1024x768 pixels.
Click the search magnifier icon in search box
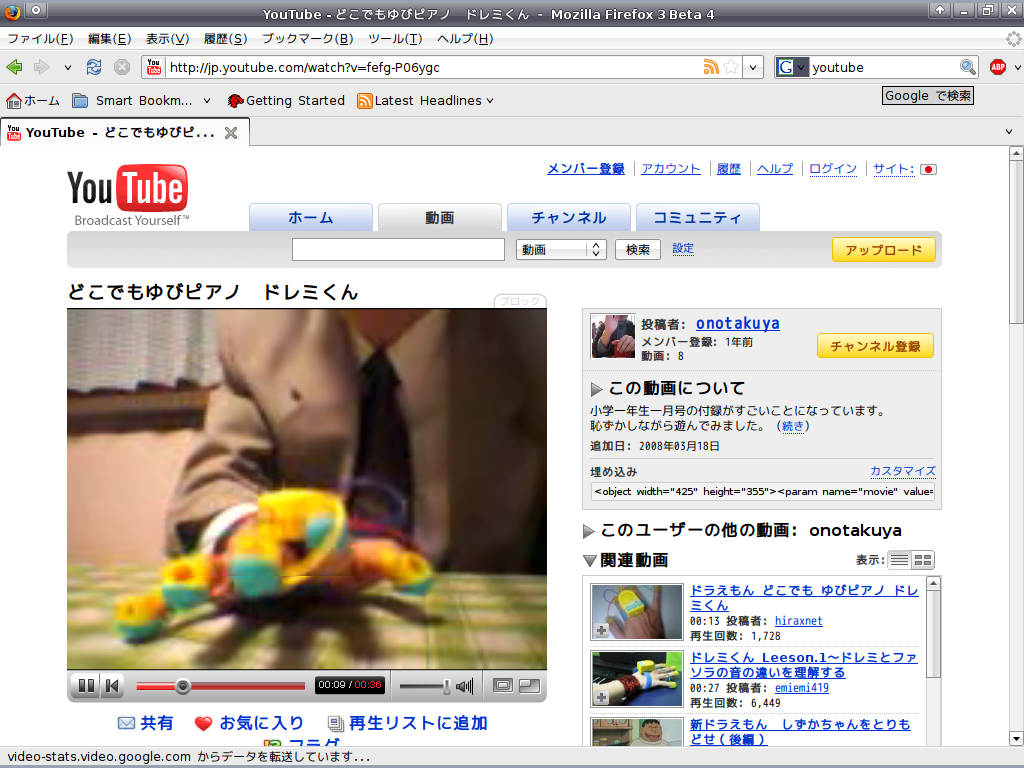pyautogui.click(x=967, y=67)
